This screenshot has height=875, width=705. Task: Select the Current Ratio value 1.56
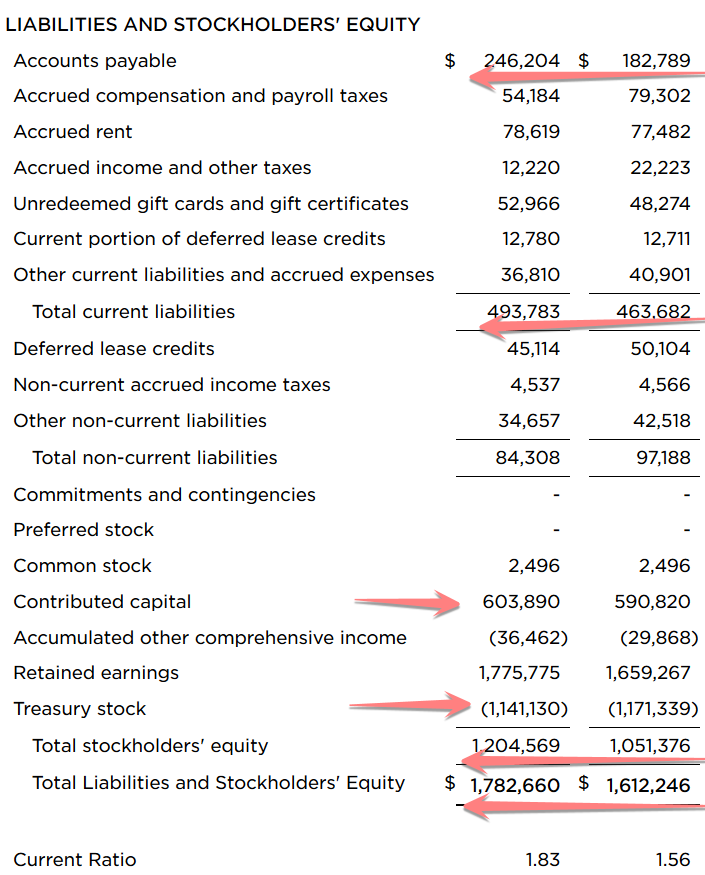tap(673, 860)
